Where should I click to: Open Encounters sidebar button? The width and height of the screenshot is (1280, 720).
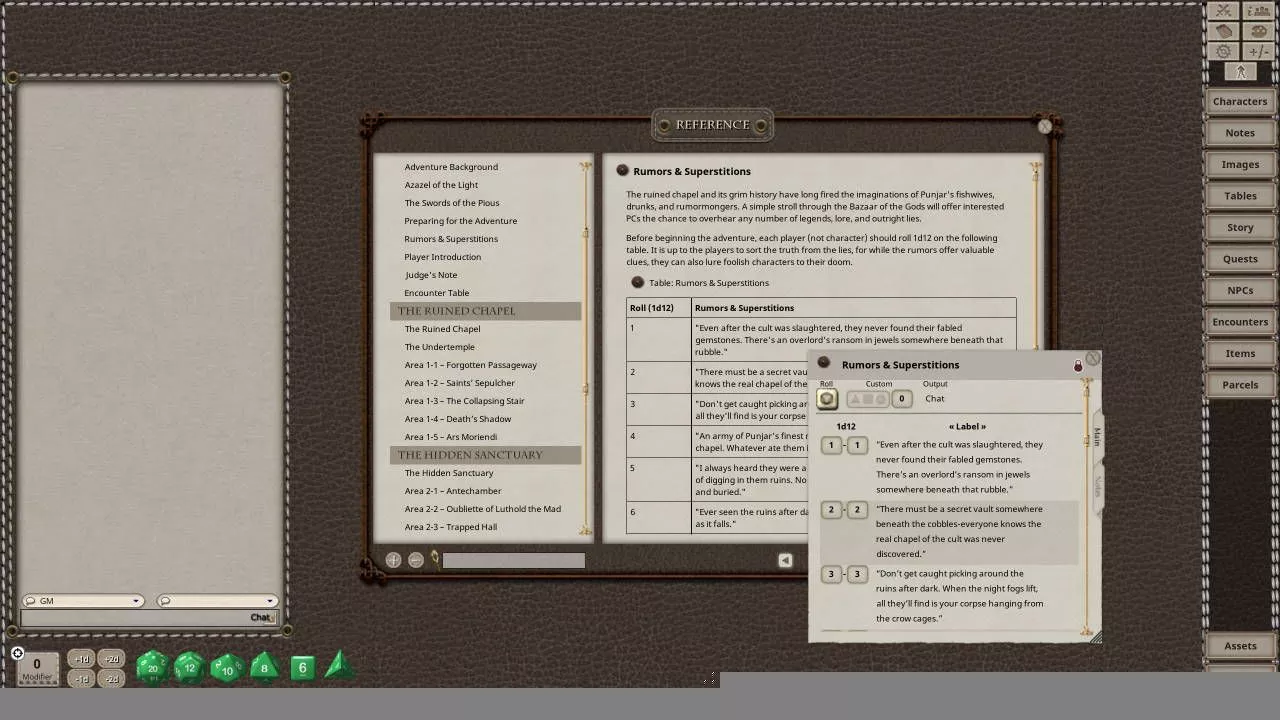1240,322
